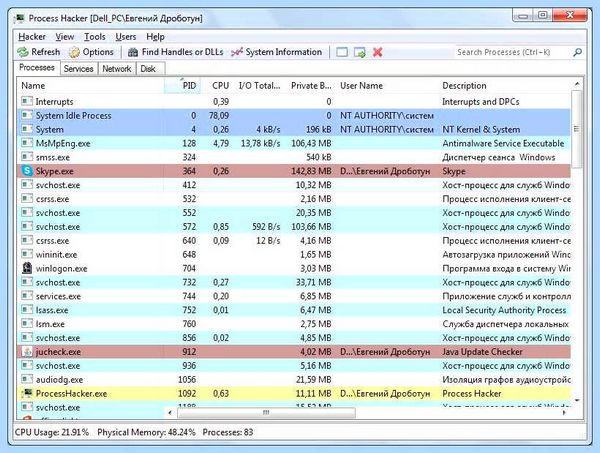
Task: Click the lsass.exe process icon
Action: click(x=27, y=310)
